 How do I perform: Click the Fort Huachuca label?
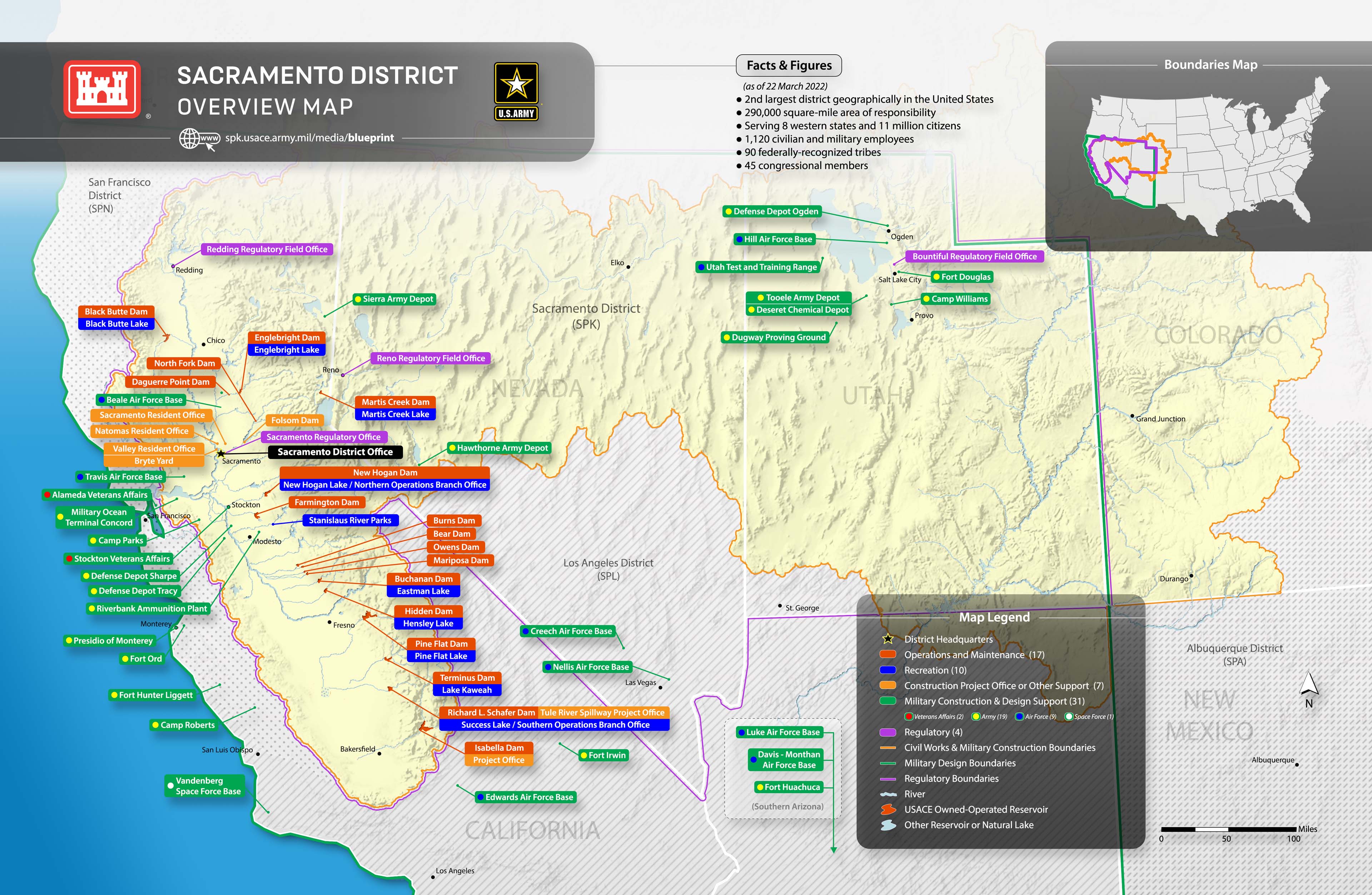click(x=789, y=787)
